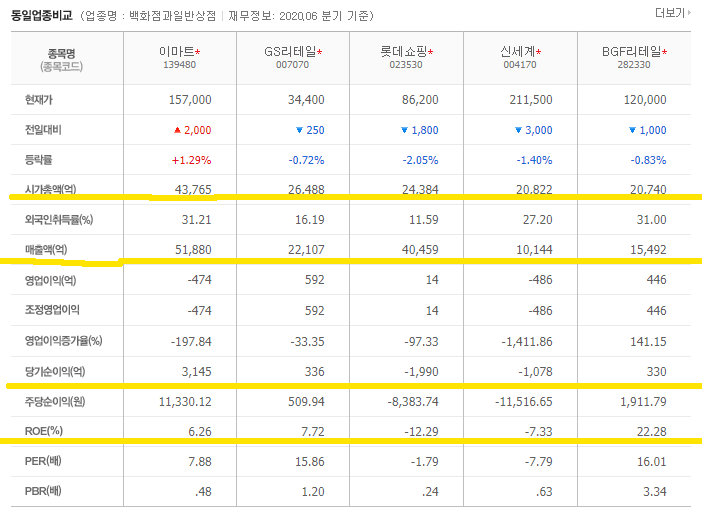Select net income value -1,990

click(x=421, y=372)
